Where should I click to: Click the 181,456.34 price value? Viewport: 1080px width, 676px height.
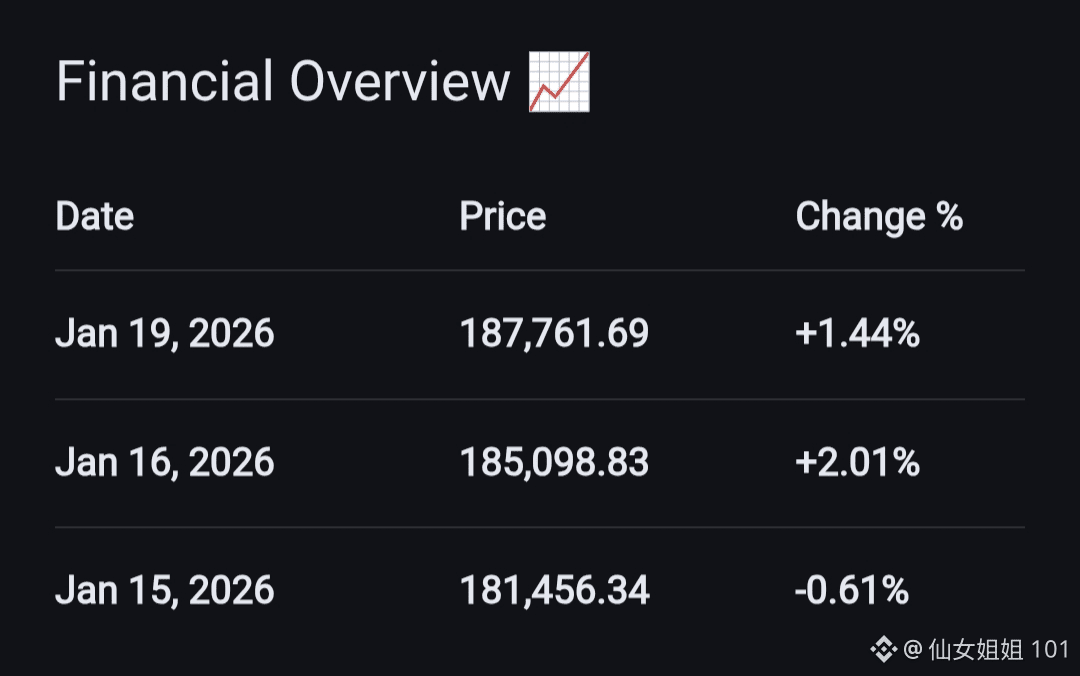[x=554, y=590]
